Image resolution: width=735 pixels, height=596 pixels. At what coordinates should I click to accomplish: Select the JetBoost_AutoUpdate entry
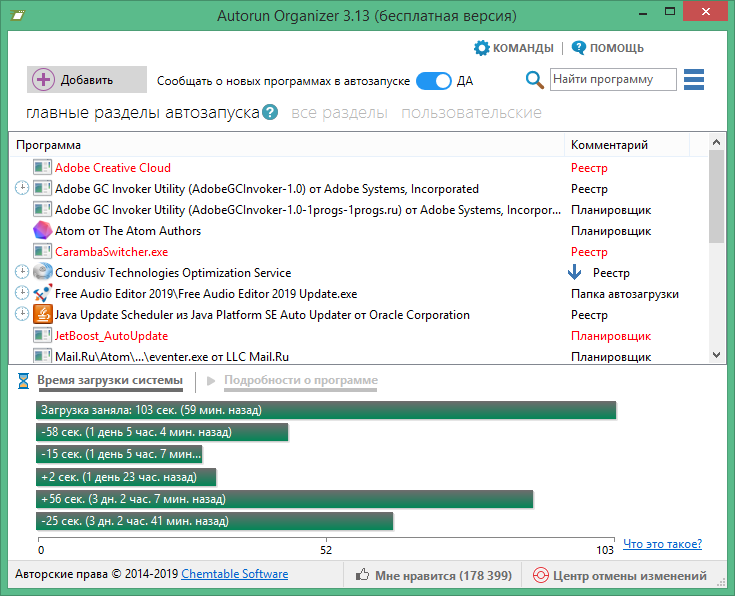coord(112,336)
